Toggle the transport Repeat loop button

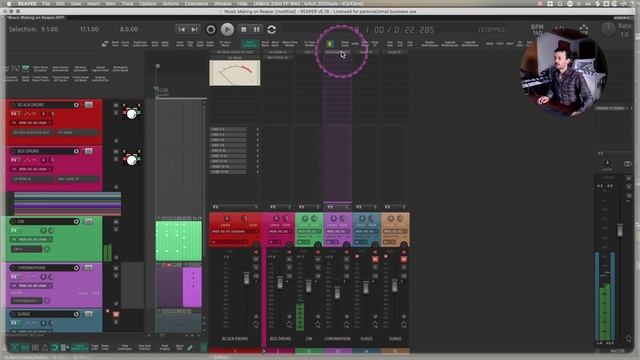tap(271, 29)
